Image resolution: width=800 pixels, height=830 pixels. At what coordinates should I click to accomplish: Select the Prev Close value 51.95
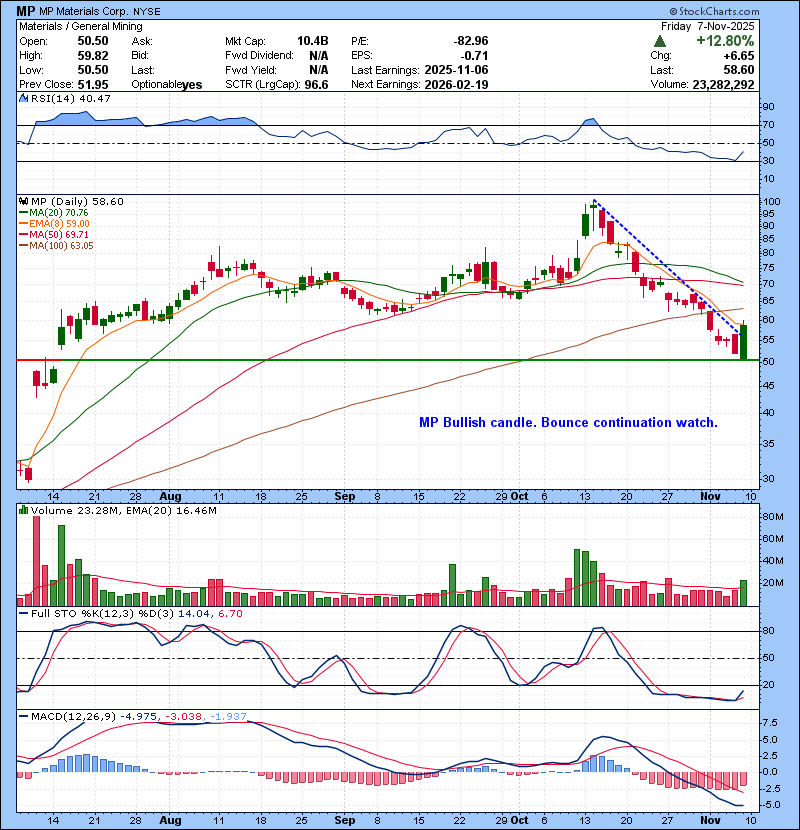pyautogui.click(x=93, y=85)
